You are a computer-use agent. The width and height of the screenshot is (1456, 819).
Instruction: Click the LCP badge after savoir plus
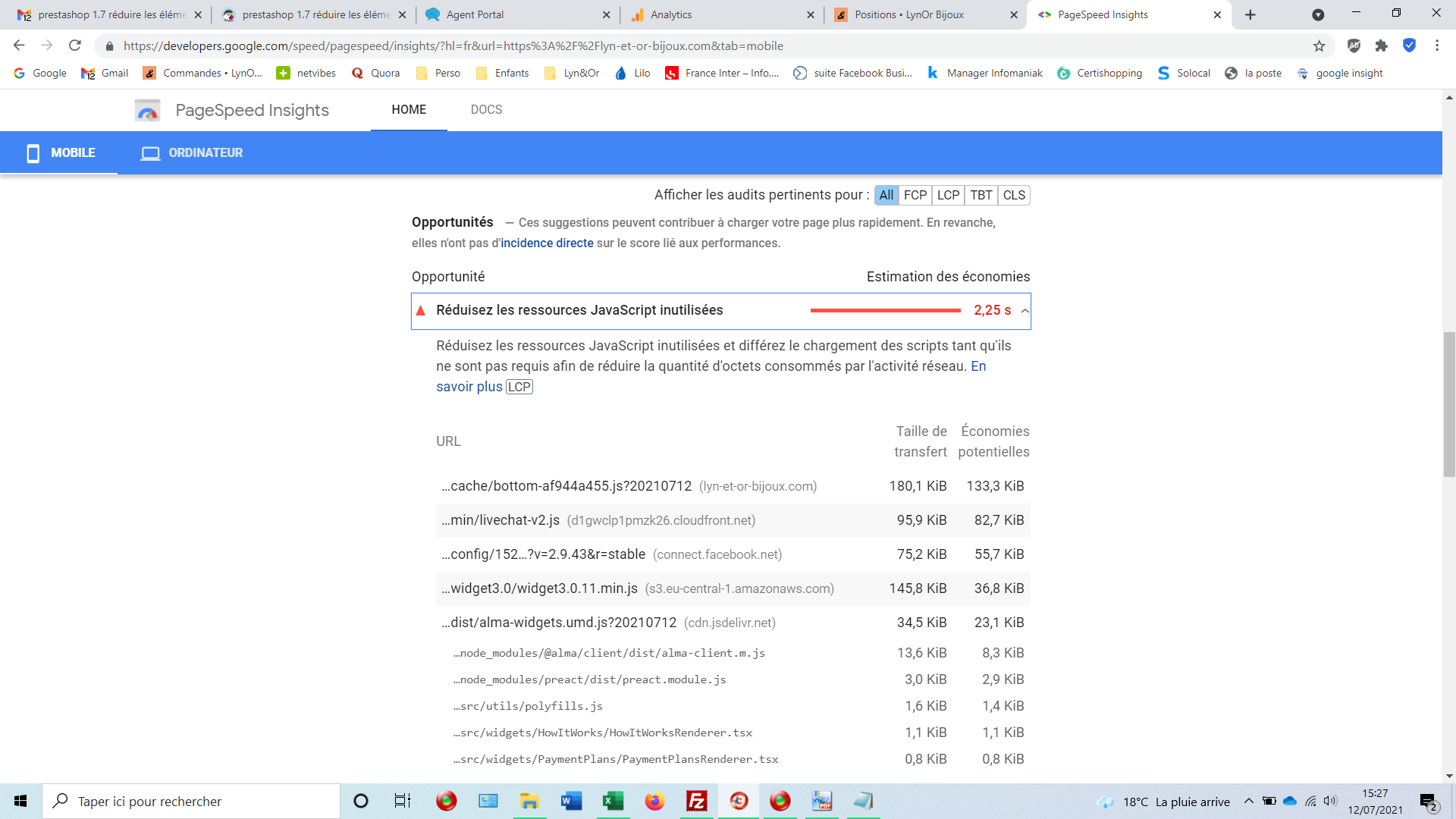519,387
